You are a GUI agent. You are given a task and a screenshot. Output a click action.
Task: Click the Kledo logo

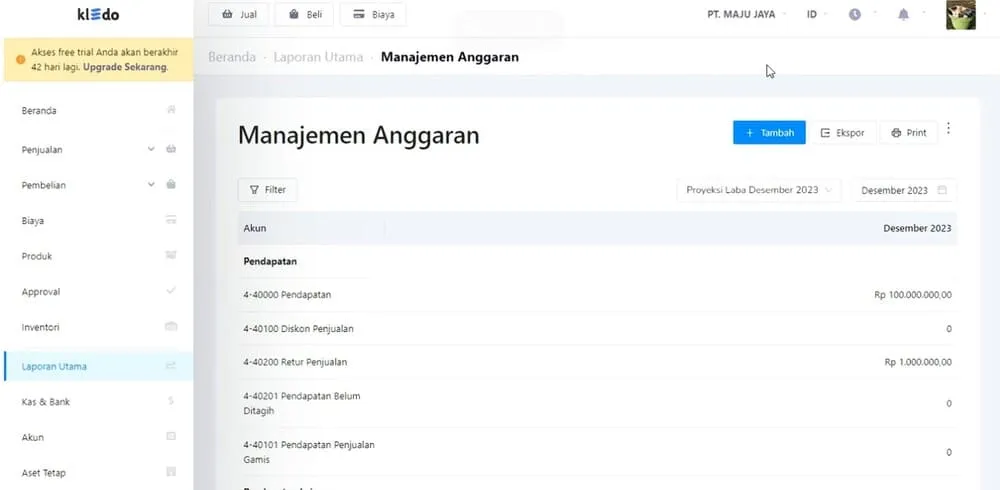coord(98,14)
